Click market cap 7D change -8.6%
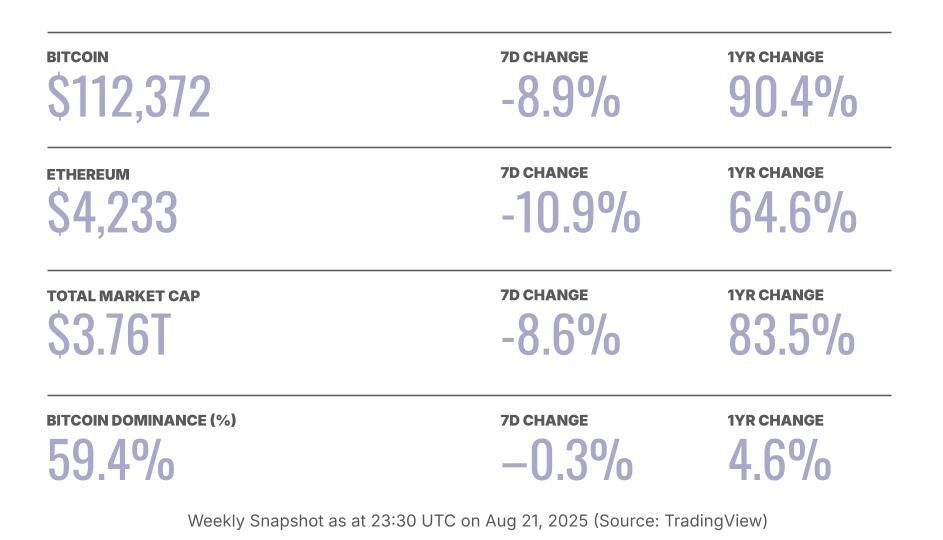This screenshot has width=943, height=540. pyautogui.click(x=560, y=337)
